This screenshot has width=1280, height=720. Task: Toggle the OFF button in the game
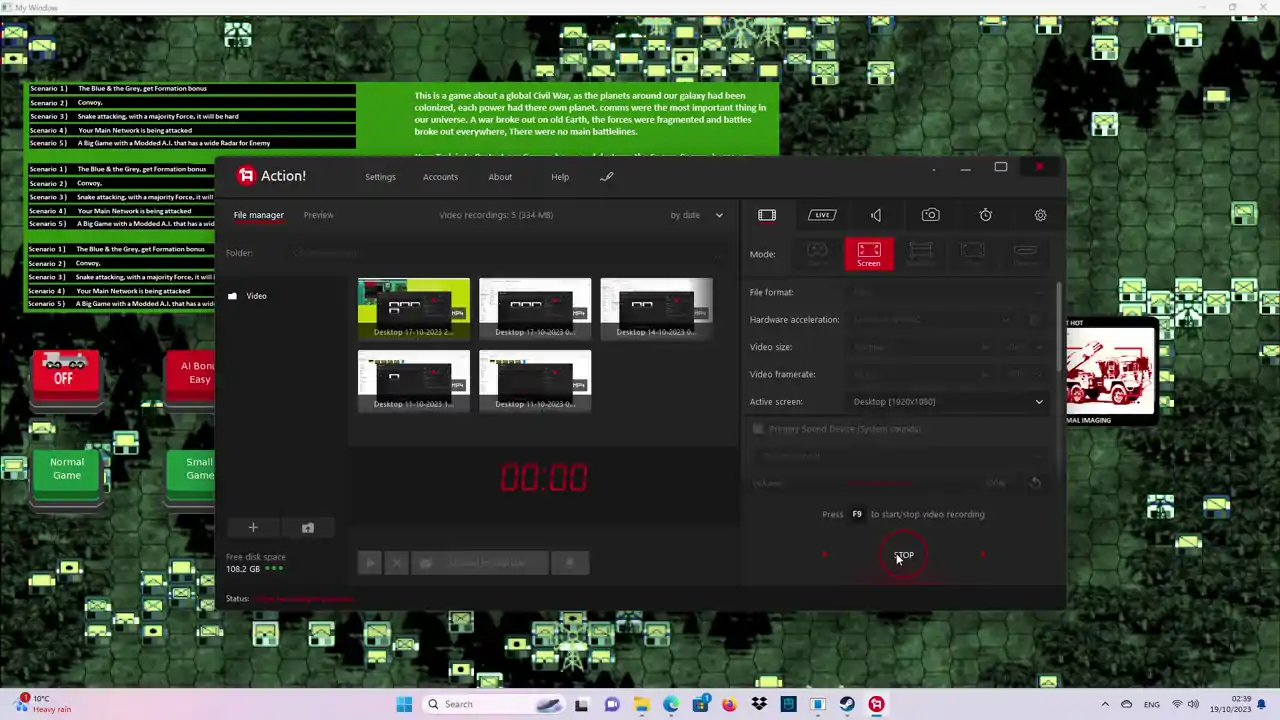click(x=64, y=371)
